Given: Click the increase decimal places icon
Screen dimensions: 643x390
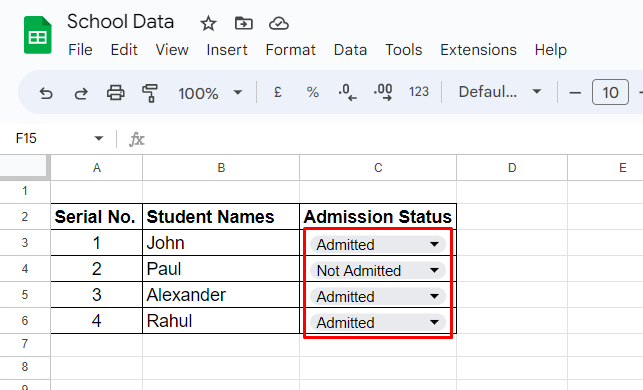Looking at the screenshot, I should pos(383,92).
